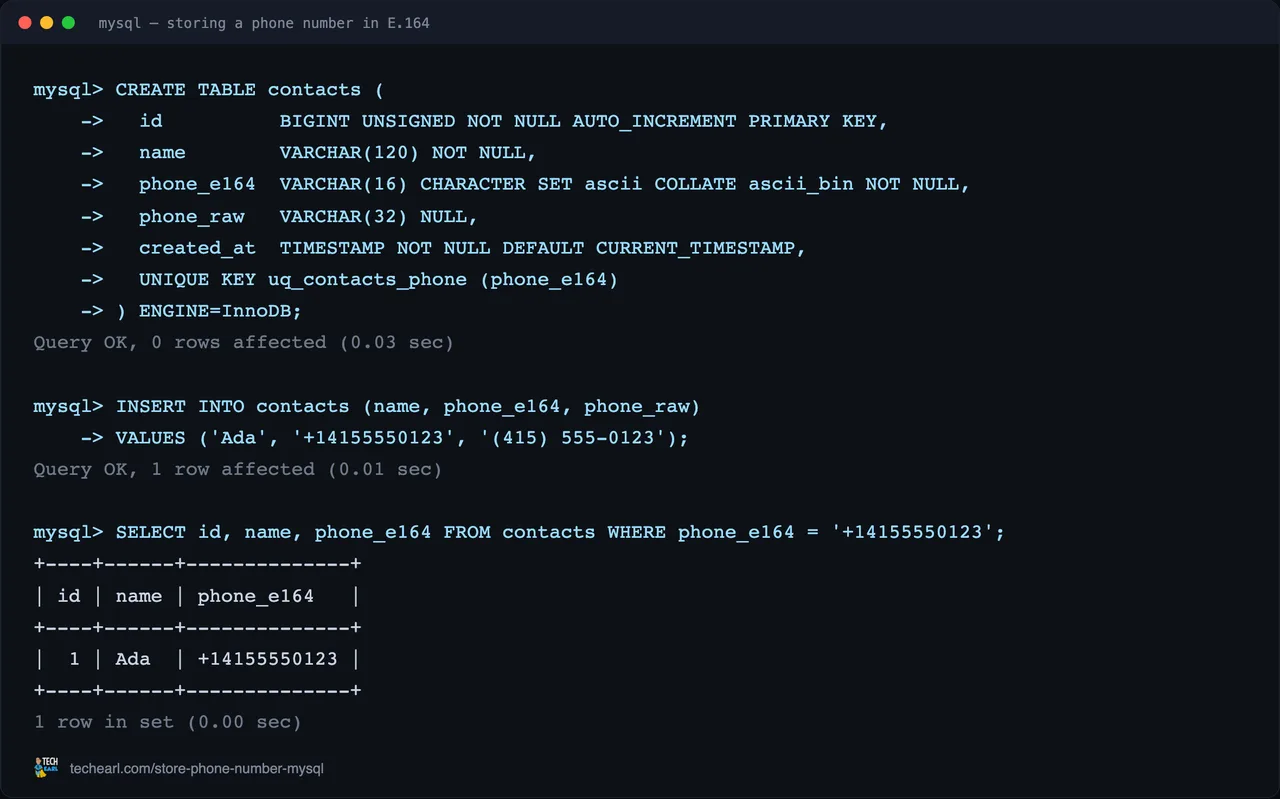Click the 'id' column header in result table

(x=69, y=596)
